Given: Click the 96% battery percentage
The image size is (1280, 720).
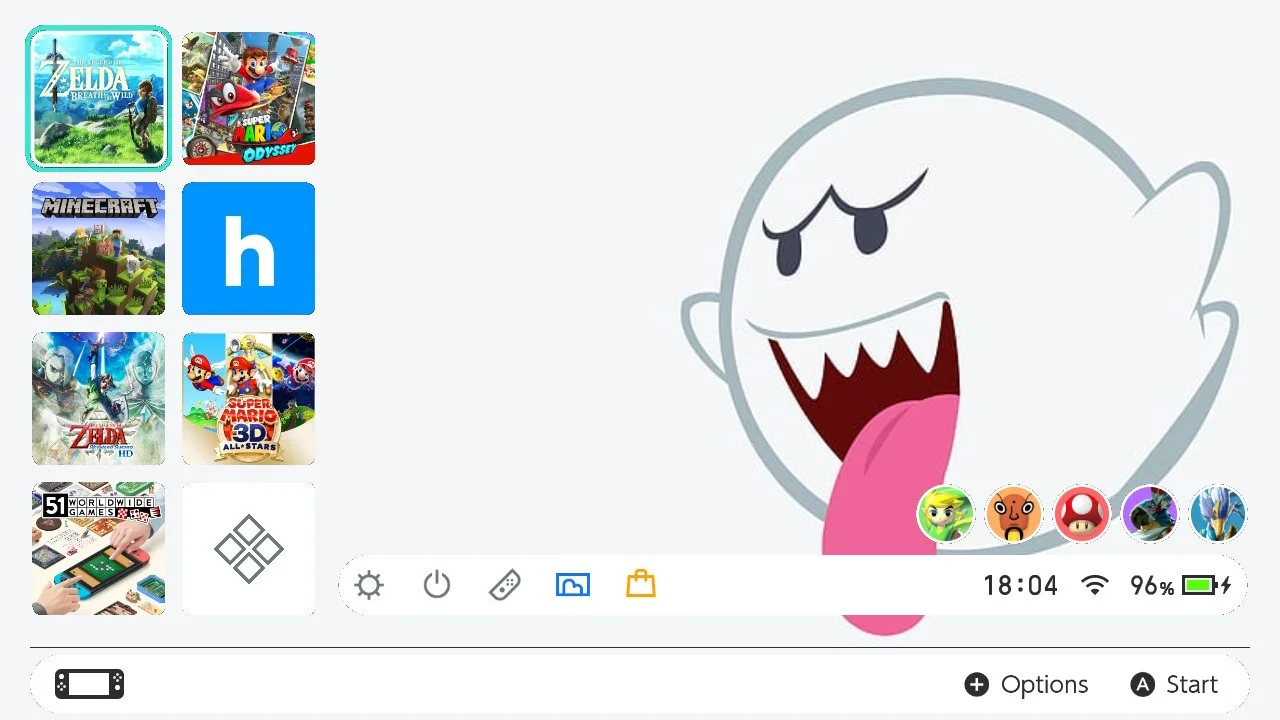Looking at the screenshot, I should (x=1152, y=586).
